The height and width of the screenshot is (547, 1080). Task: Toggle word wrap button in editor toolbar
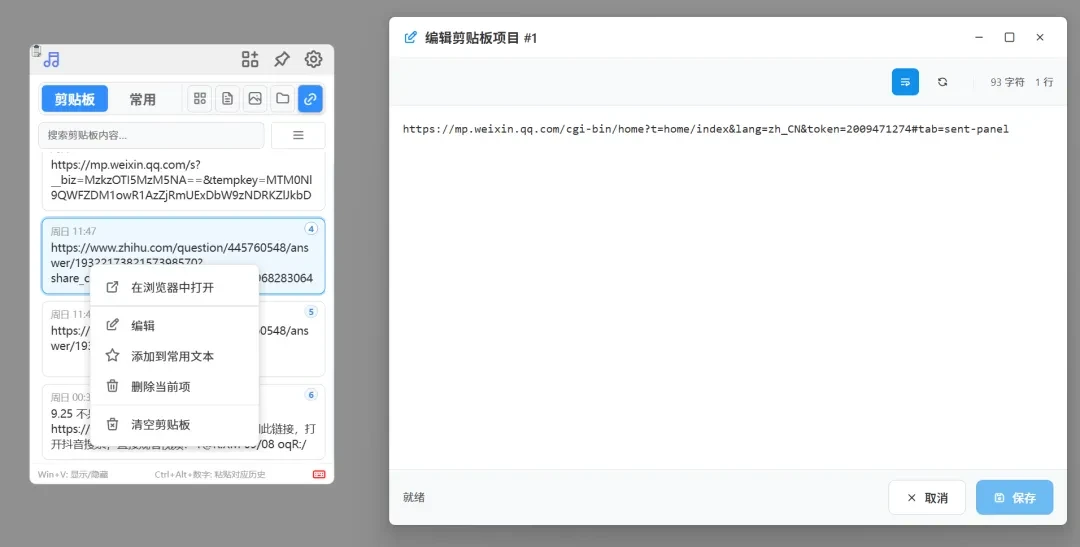(x=905, y=82)
